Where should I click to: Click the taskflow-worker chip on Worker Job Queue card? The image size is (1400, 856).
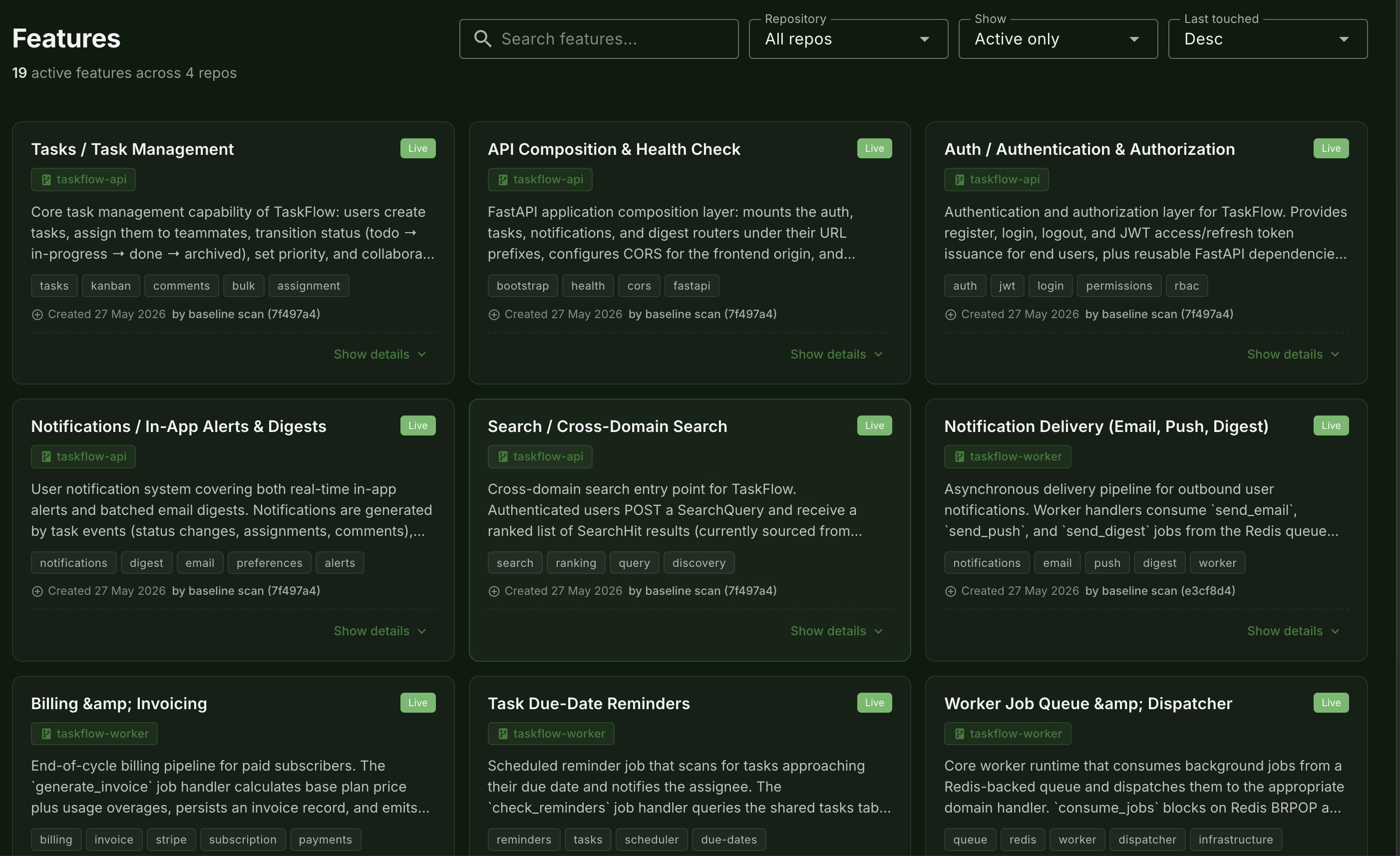[1008, 733]
